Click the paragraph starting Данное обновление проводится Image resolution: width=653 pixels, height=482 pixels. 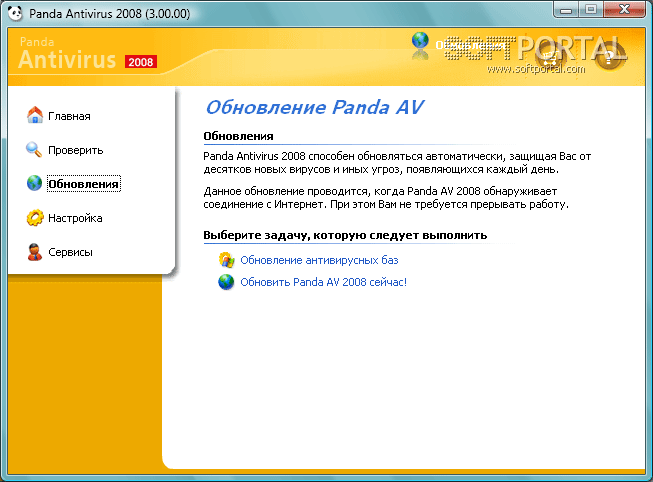(386, 197)
